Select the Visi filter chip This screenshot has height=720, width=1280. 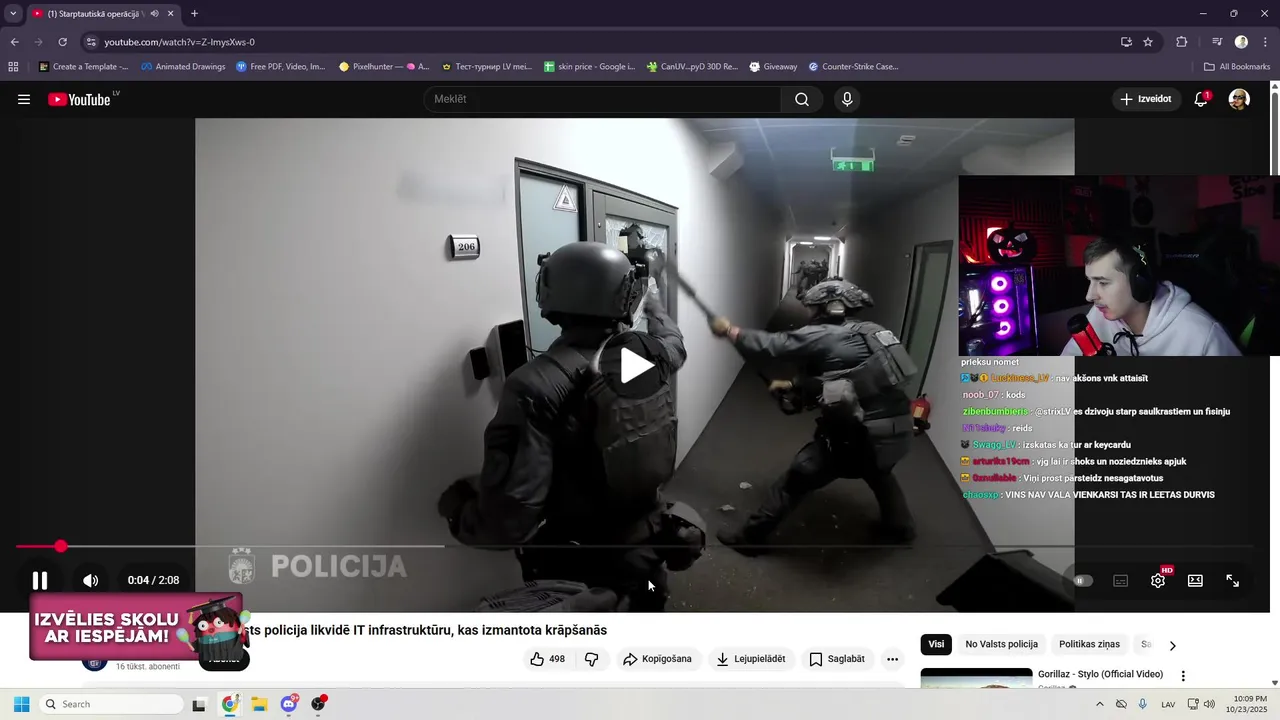pyautogui.click(x=936, y=644)
